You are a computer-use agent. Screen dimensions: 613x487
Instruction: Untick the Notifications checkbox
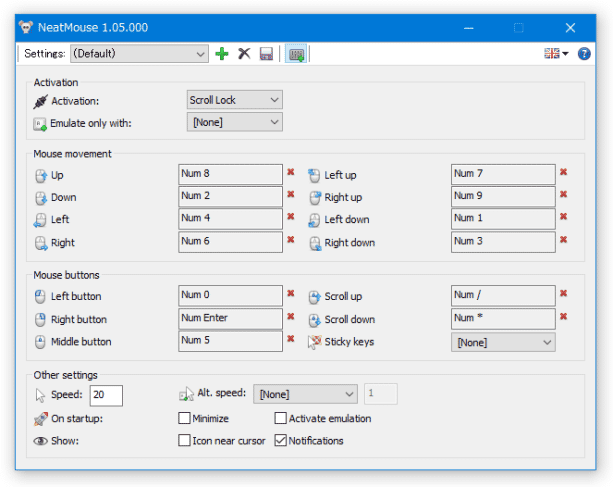coord(280,440)
